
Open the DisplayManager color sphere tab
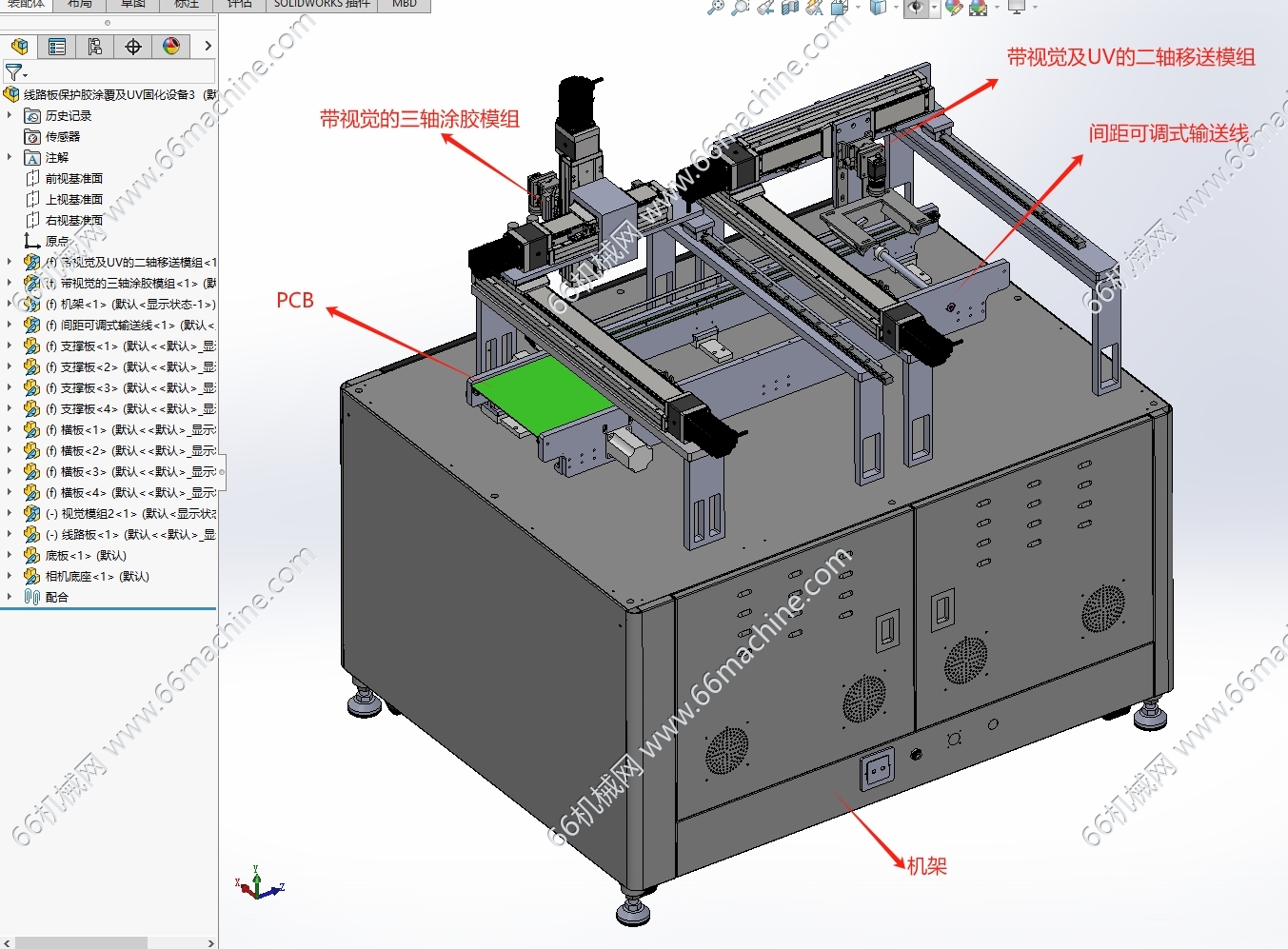(171, 47)
